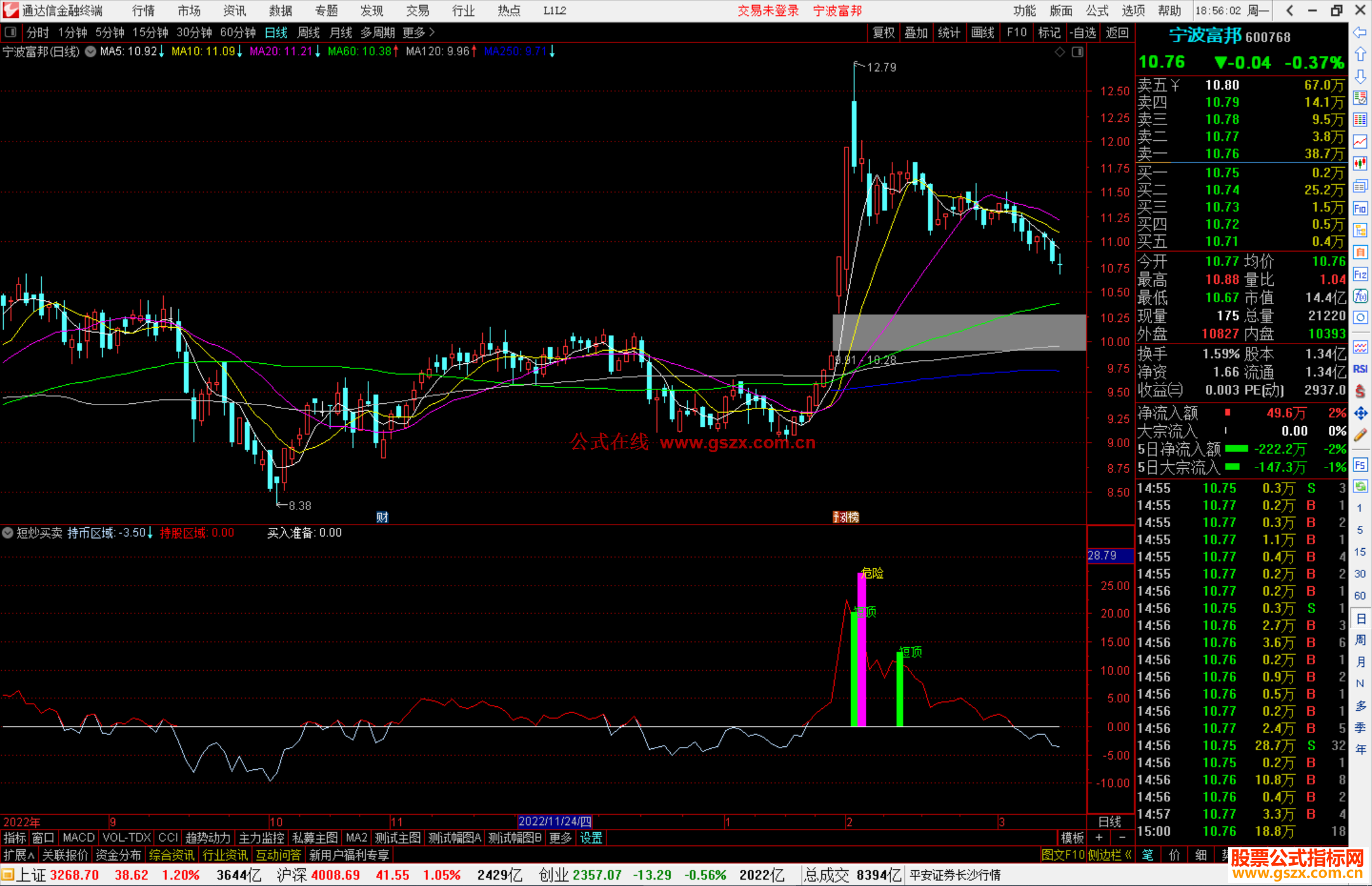The width and height of the screenshot is (1372, 886).
Task: Toggle the 短炒买卖 indicator round button
Action: coord(8,533)
